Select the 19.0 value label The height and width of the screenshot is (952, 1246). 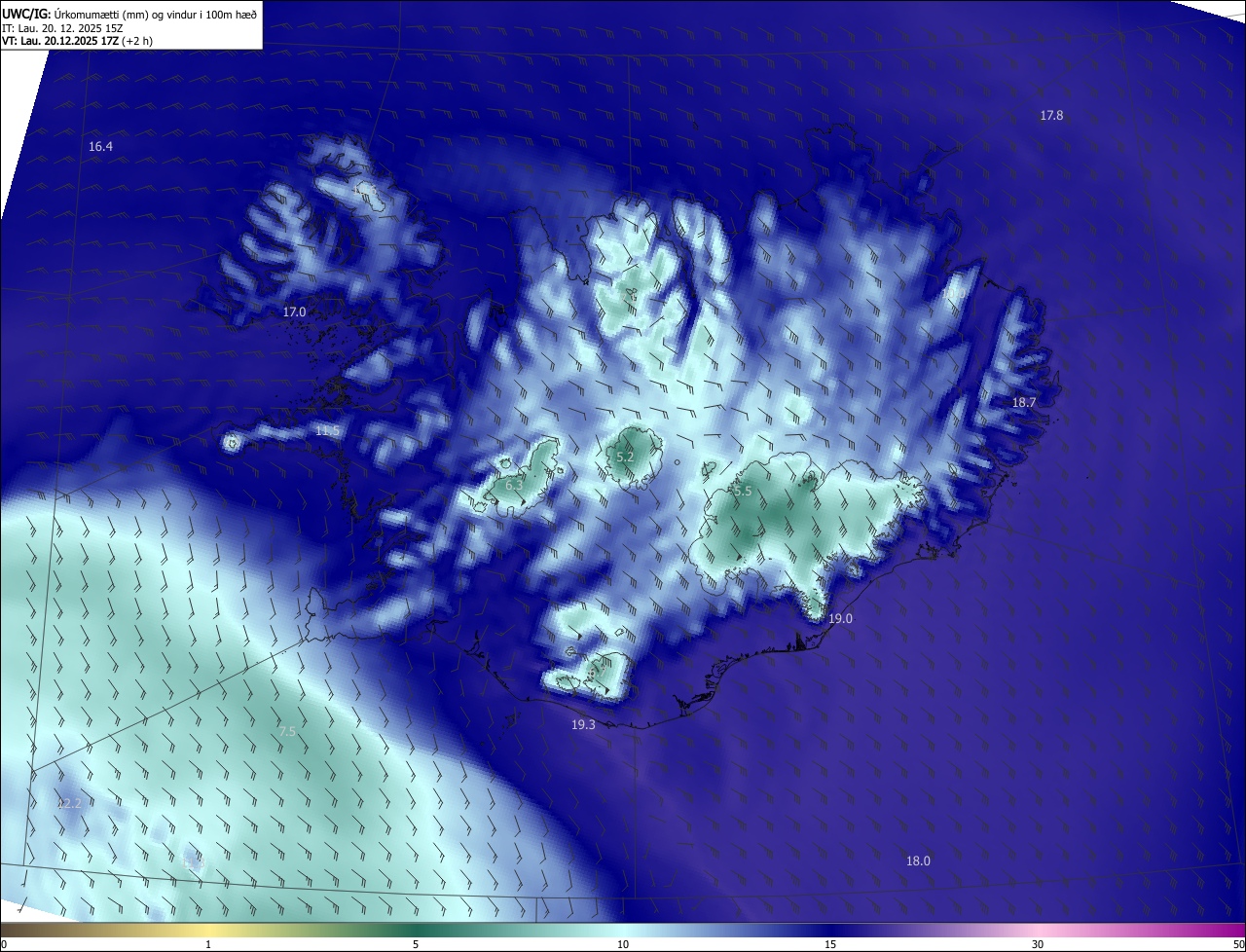click(840, 619)
